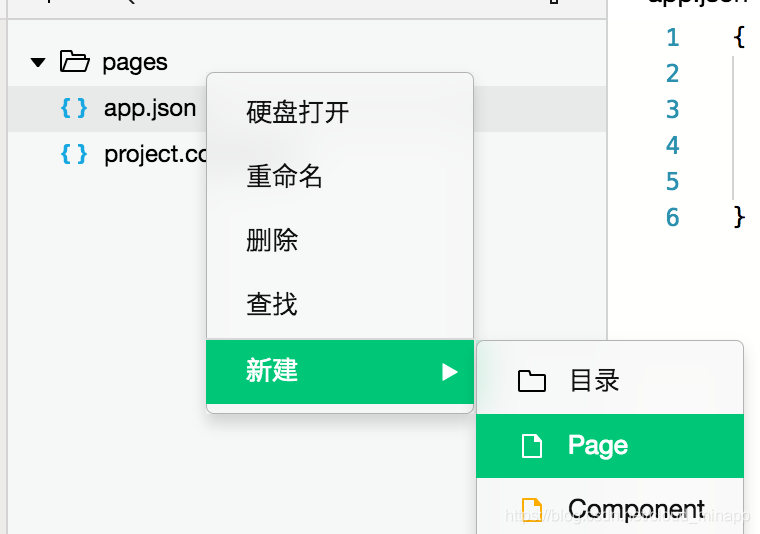Click the Component file icon
760x534 pixels.
point(532,510)
